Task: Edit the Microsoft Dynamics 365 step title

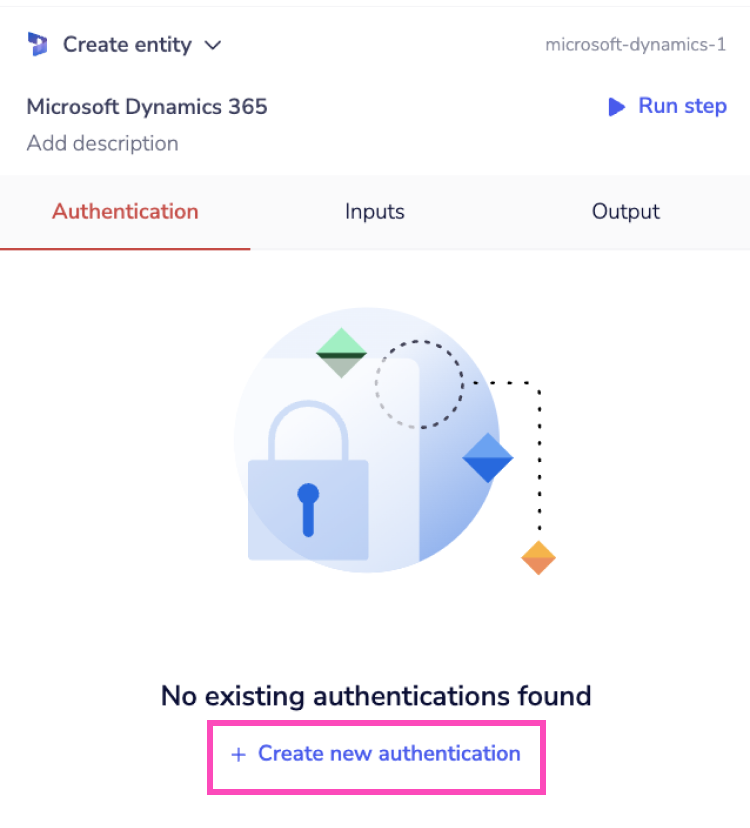Action: 147,106
